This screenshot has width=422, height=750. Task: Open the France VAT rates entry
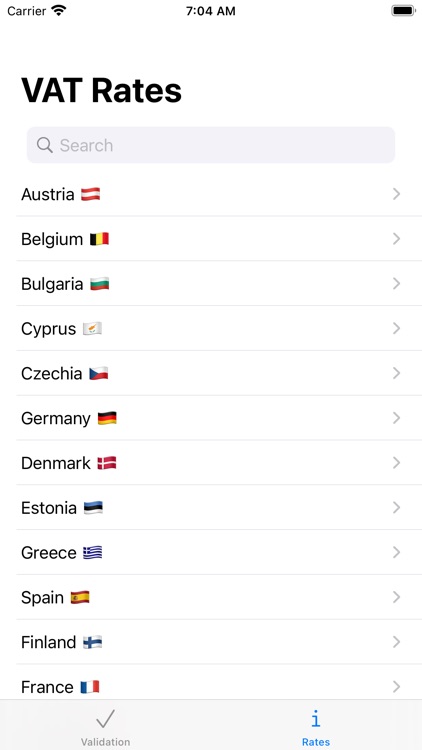(x=219, y=685)
